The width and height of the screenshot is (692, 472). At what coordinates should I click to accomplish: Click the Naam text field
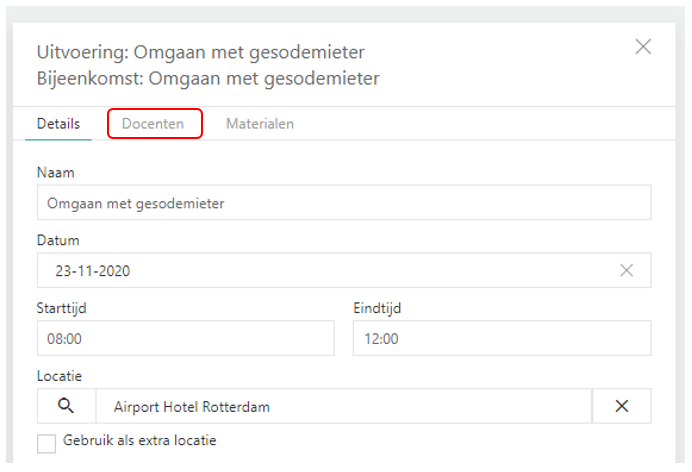pyautogui.click(x=344, y=203)
